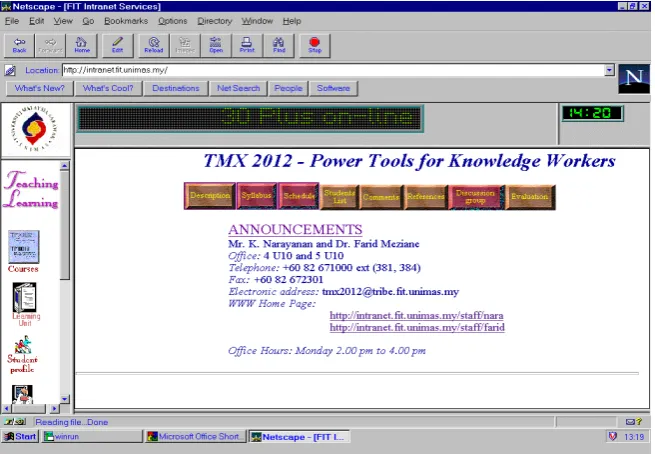Open the Description course tab button
Image resolution: width=655 pixels, height=454 pixels.
pyautogui.click(x=210, y=196)
